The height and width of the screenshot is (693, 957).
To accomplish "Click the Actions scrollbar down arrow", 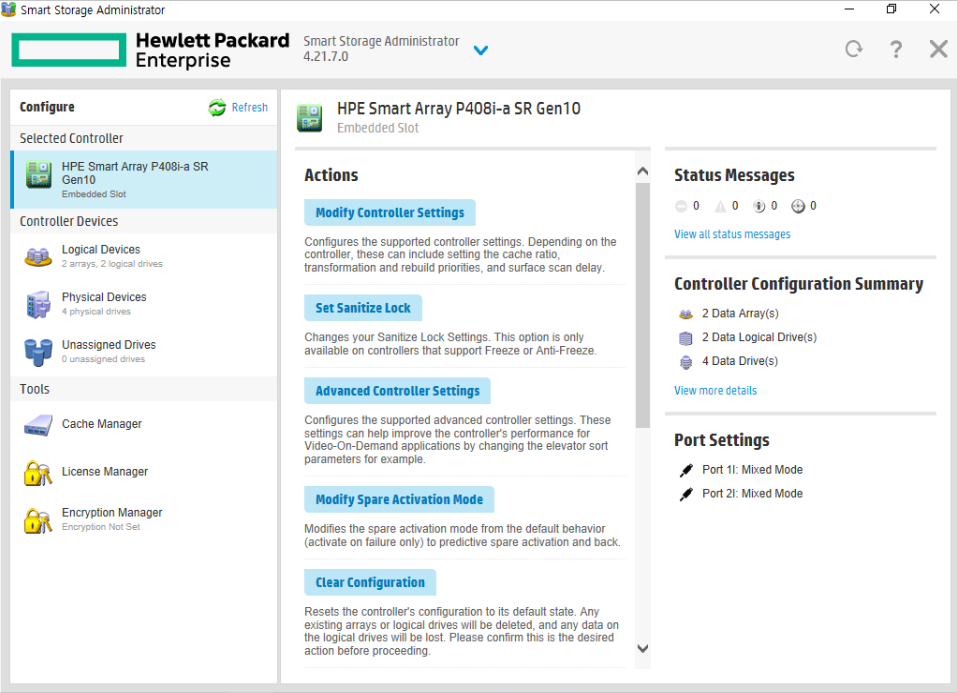I will (x=643, y=648).
